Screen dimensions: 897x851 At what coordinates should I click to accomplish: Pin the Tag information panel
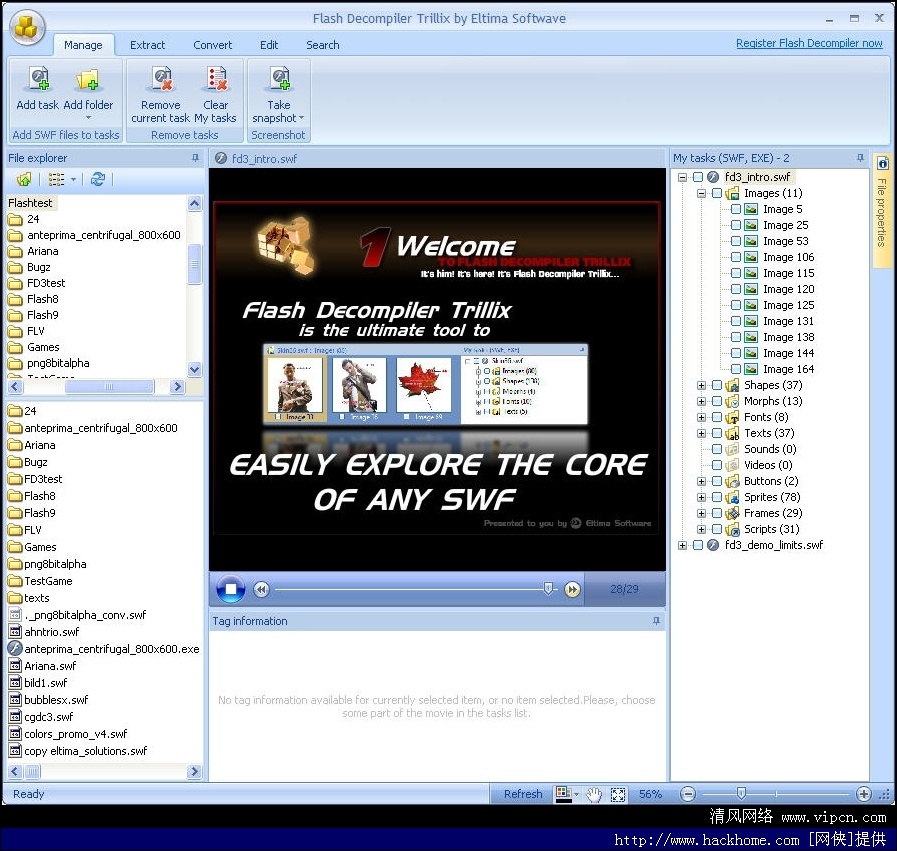656,621
